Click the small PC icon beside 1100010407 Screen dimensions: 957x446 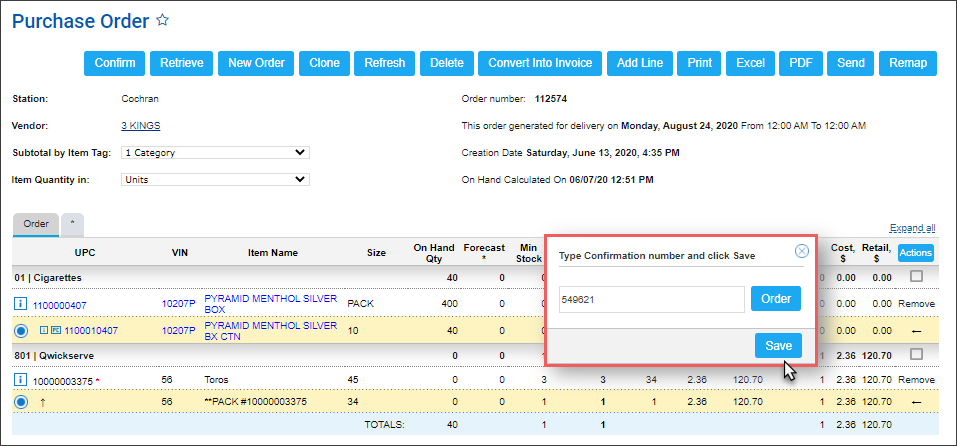point(56,330)
